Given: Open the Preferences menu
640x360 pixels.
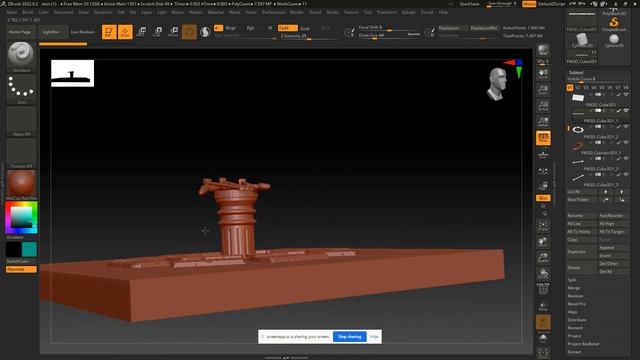Looking at the screenshot, I should pyautogui.click(x=273, y=12).
